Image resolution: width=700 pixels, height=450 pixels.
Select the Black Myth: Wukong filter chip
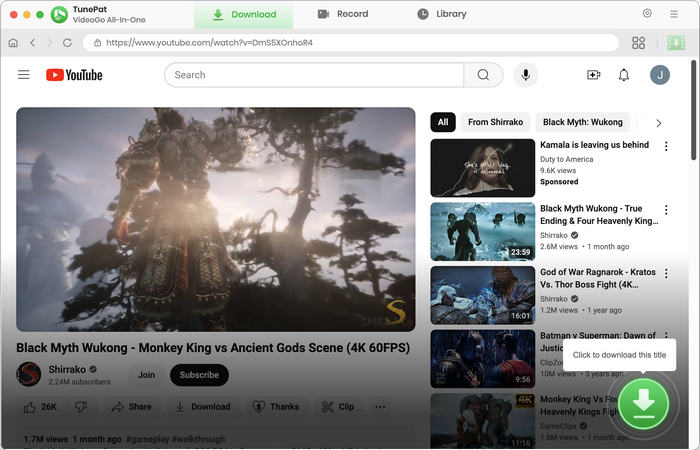[x=582, y=122]
